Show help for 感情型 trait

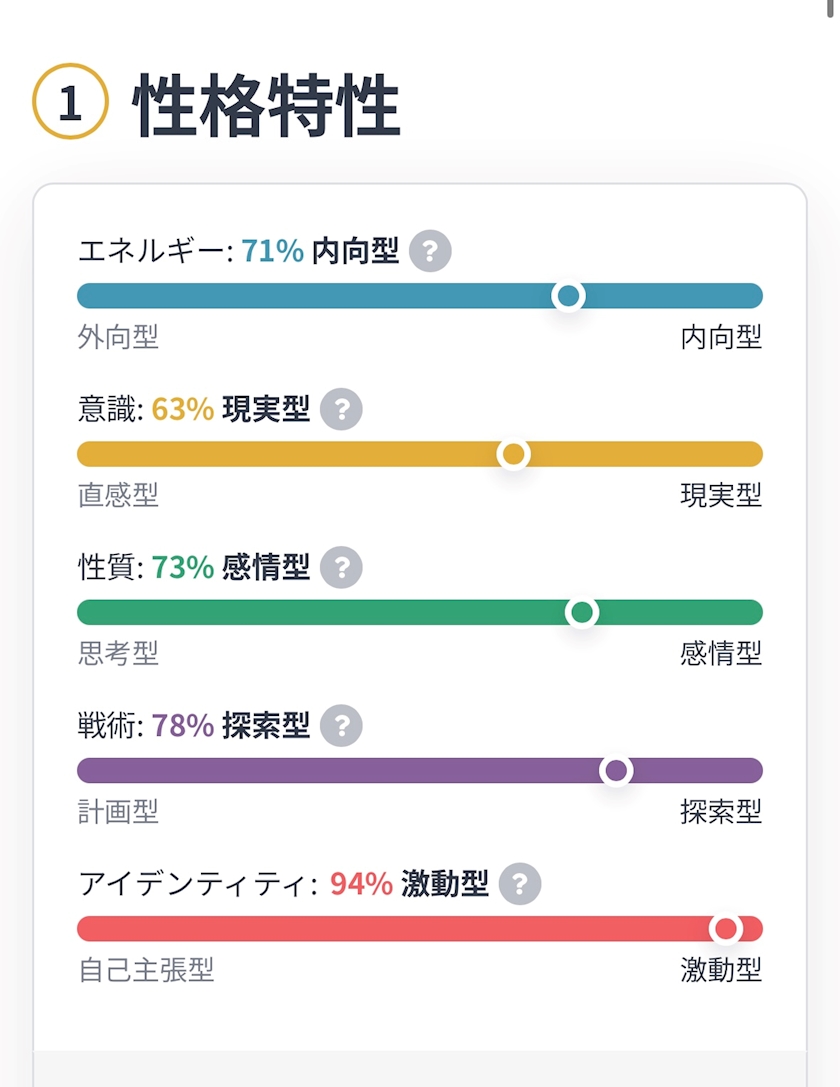(341, 567)
